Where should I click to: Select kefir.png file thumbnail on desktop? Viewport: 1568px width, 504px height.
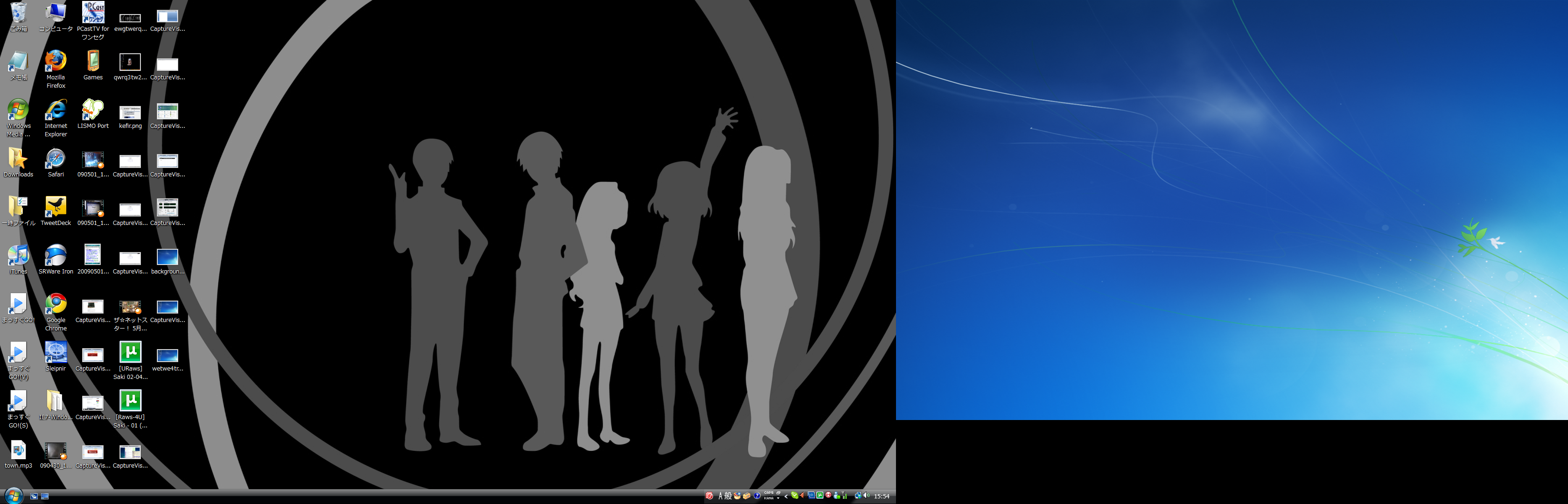(130, 112)
